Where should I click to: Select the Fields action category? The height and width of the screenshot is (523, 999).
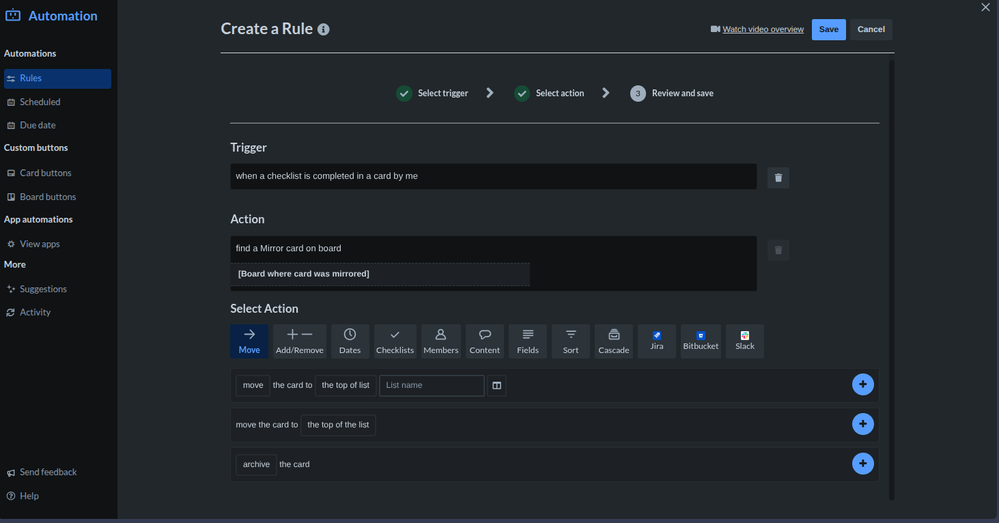(x=528, y=341)
